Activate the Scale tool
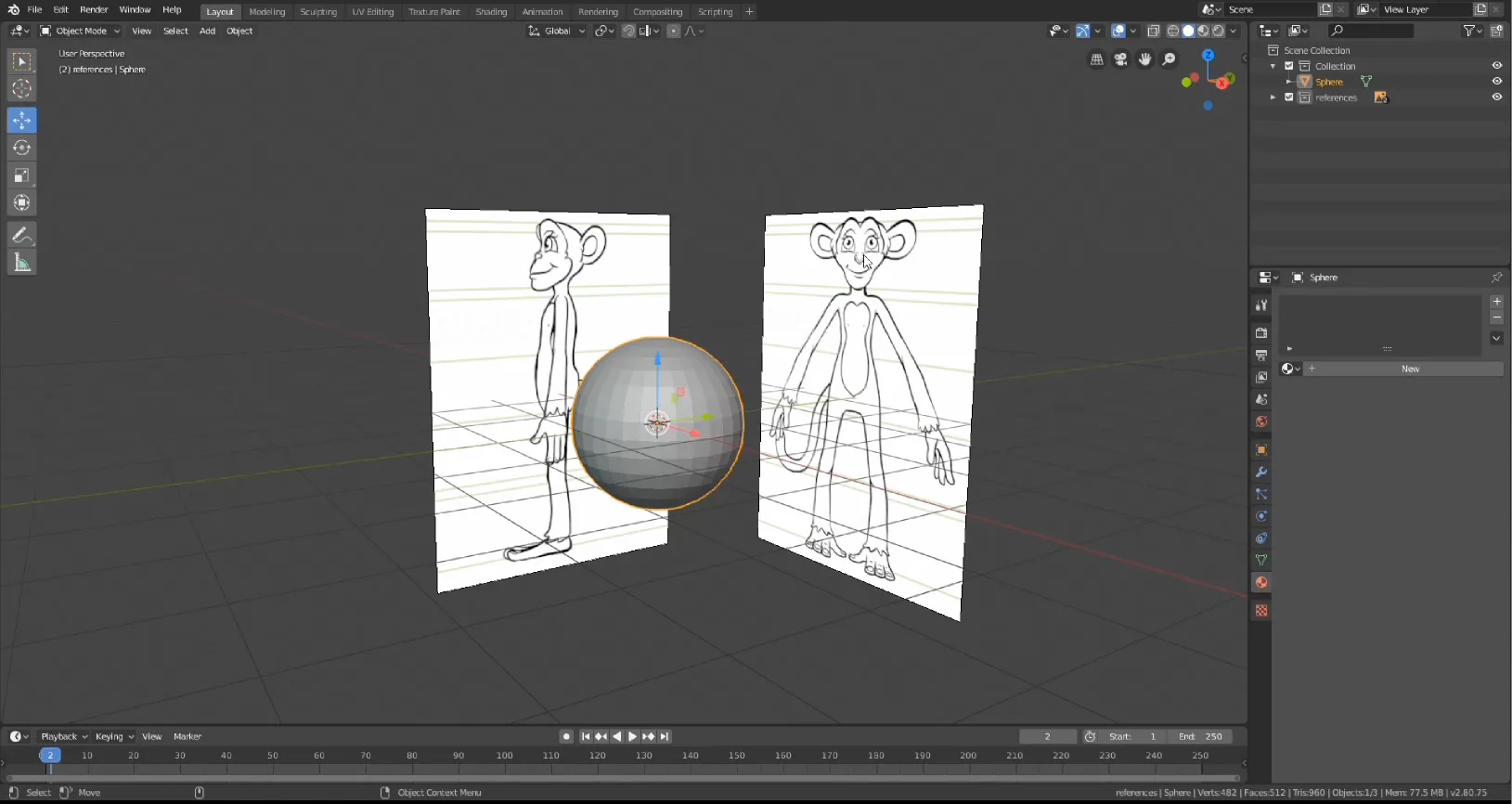This screenshot has height=804, width=1512. [21, 175]
